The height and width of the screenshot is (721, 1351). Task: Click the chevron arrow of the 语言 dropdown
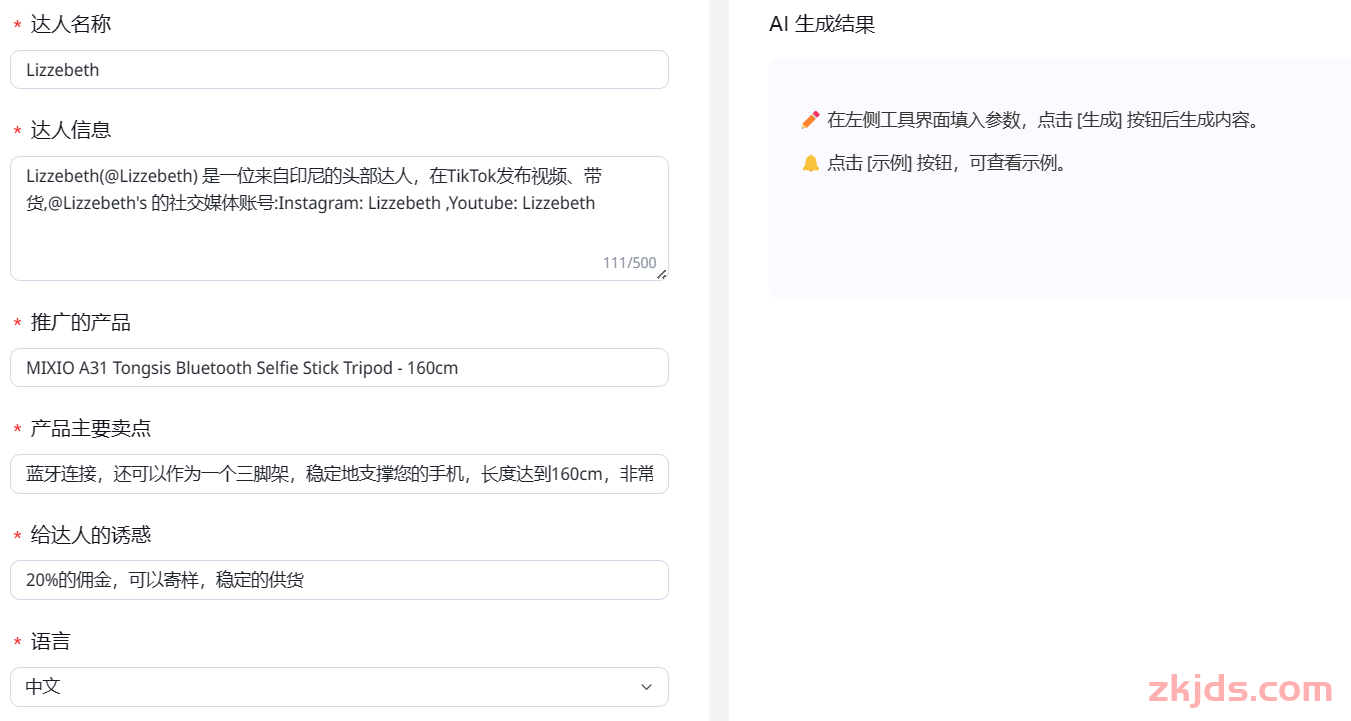[x=646, y=687]
